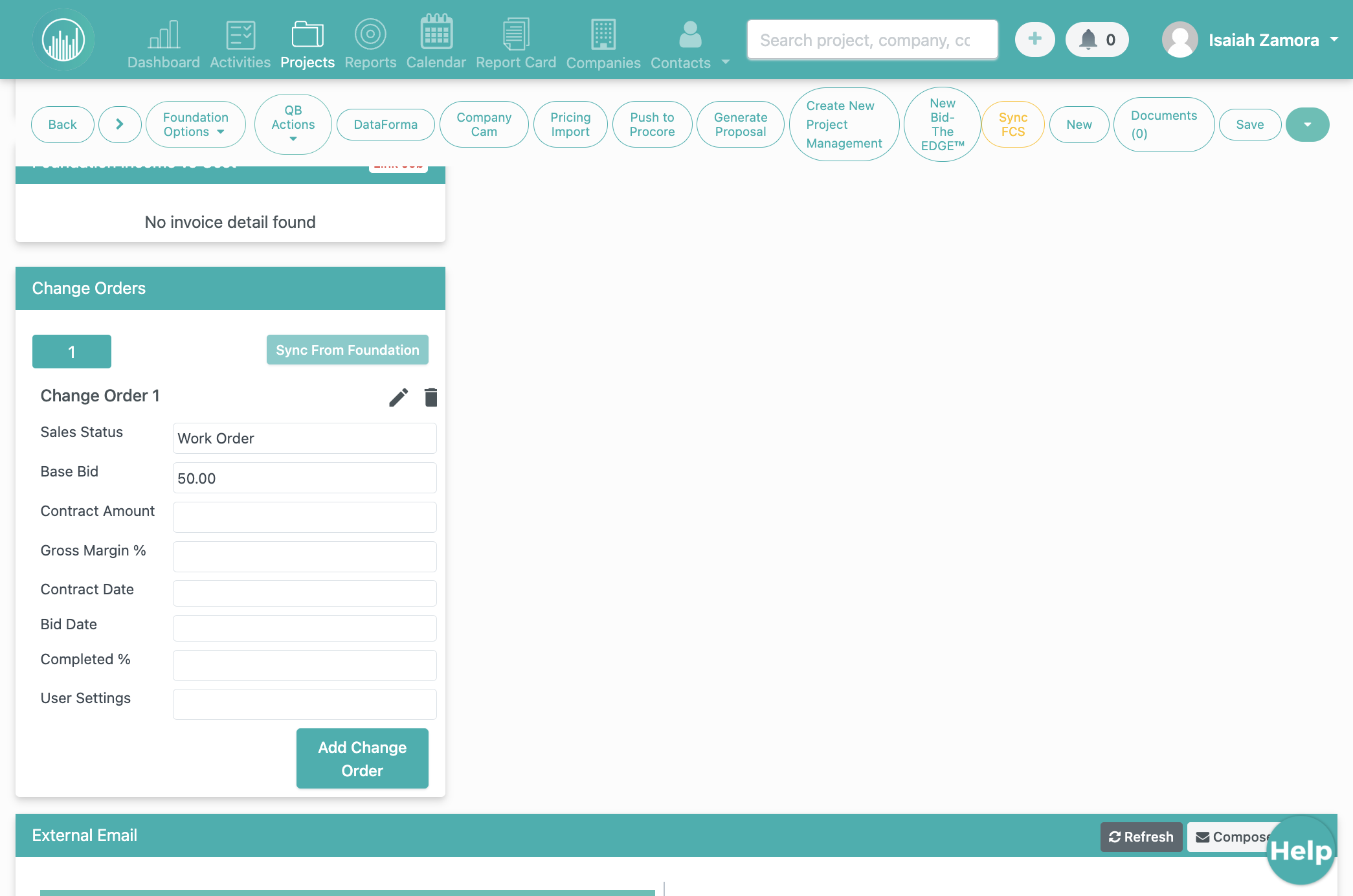This screenshot has width=1353, height=896.
Task: Open the Calendar icon
Action: point(436,32)
